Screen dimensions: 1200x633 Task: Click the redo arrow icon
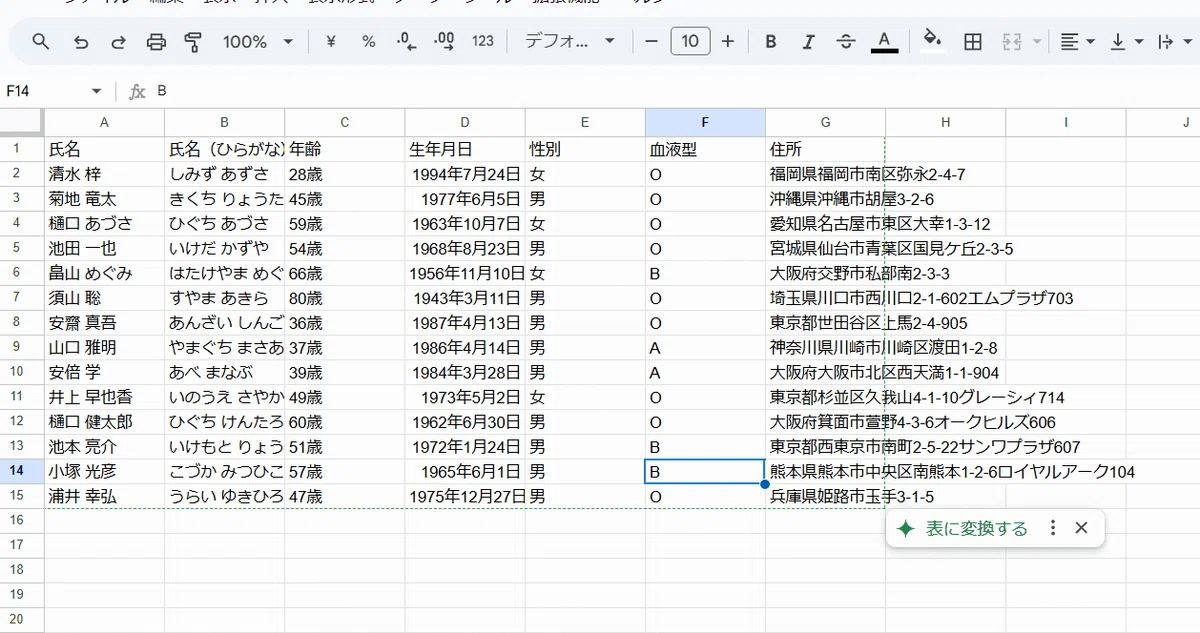click(118, 42)
